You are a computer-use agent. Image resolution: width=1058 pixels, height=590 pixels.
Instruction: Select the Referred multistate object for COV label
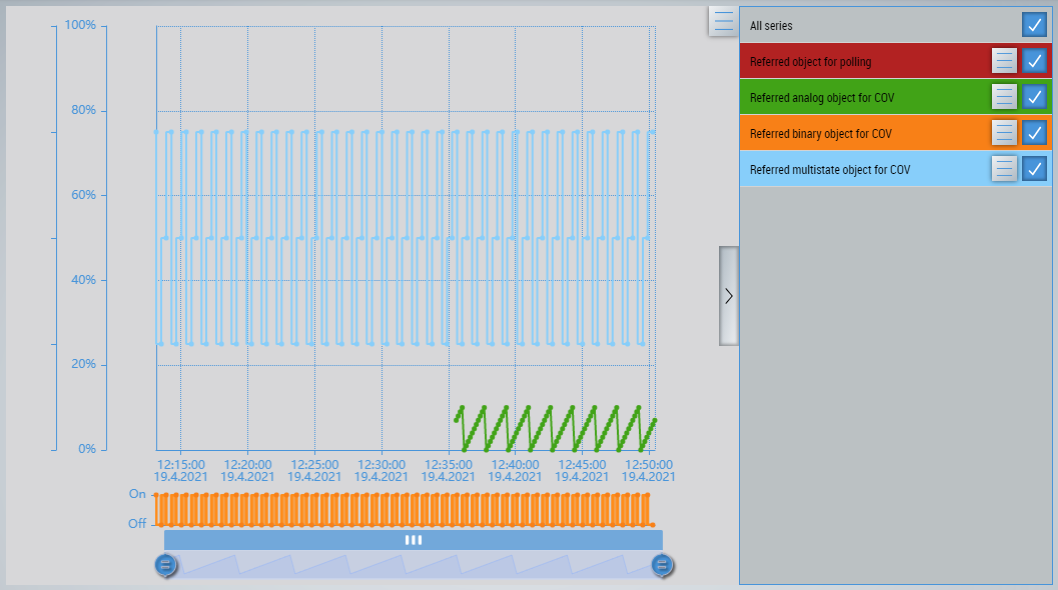pos(830,169)
